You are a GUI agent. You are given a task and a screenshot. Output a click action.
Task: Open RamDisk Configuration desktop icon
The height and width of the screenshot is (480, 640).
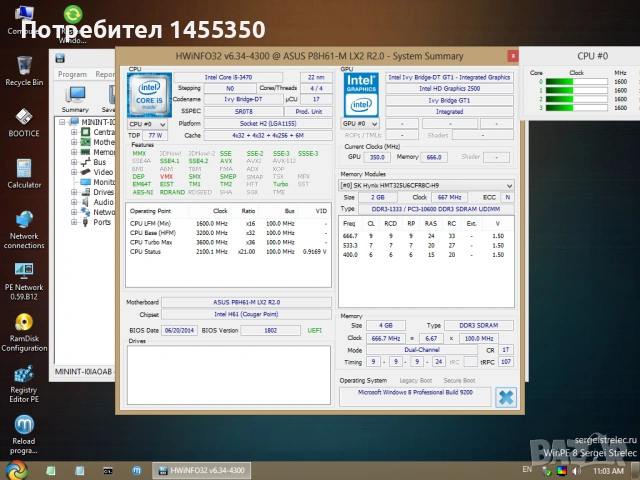coord(24,333)
